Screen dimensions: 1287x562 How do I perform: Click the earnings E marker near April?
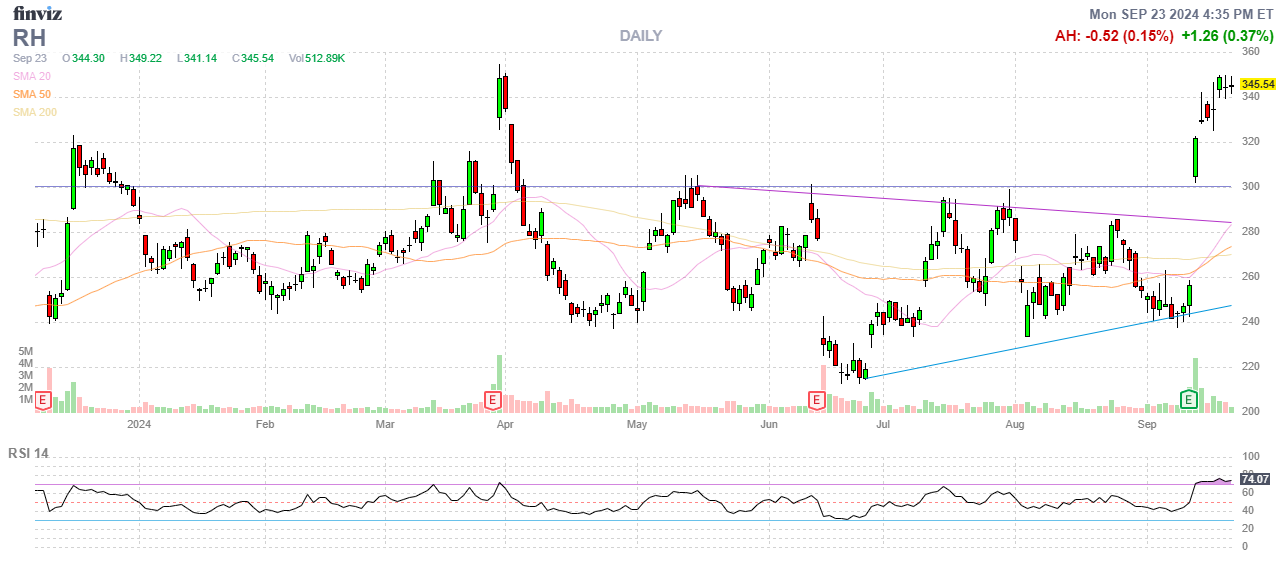492,401
